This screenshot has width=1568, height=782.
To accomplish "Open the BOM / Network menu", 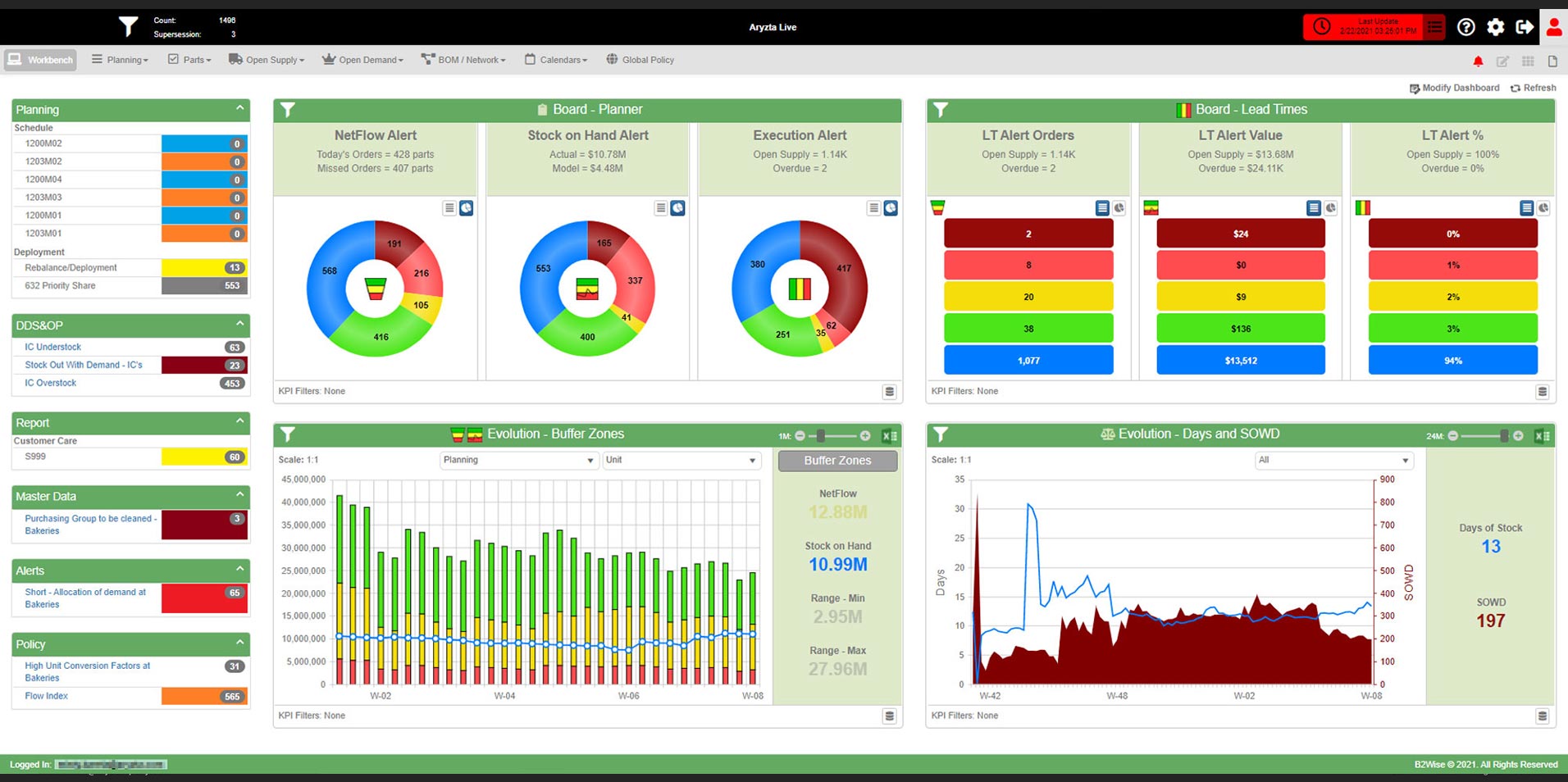I will click(x=463, y=60).
